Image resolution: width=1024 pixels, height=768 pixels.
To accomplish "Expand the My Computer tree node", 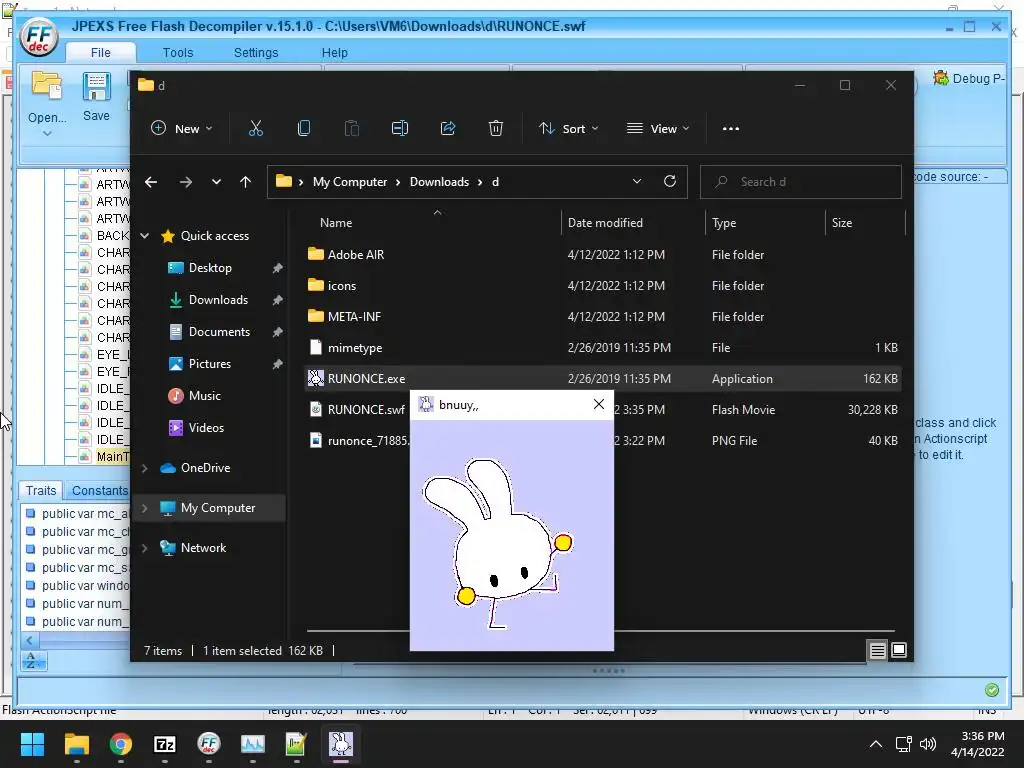I will tap(145, 508).
